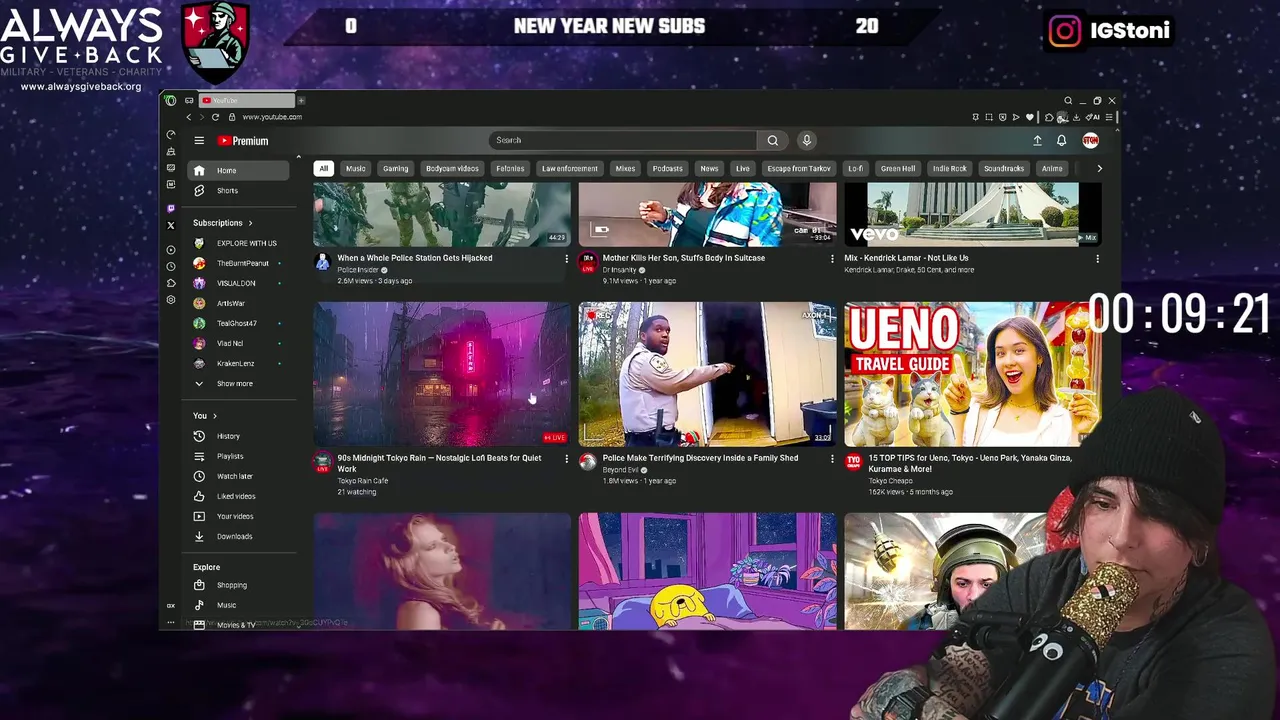This screenshot has width=1280, height=720.
Task: Select the Escape from Tarkov chip
Action: coord(798,168)
